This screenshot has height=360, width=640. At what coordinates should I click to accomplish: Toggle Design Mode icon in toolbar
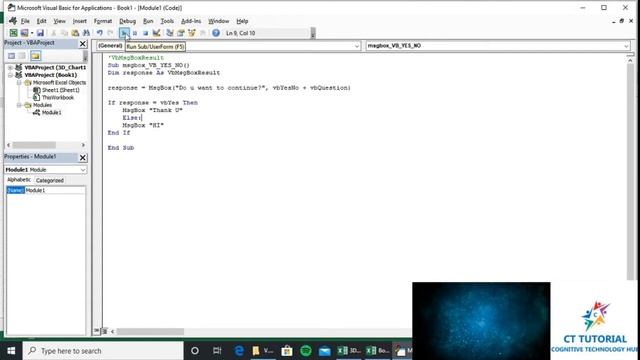click(156, 33)
